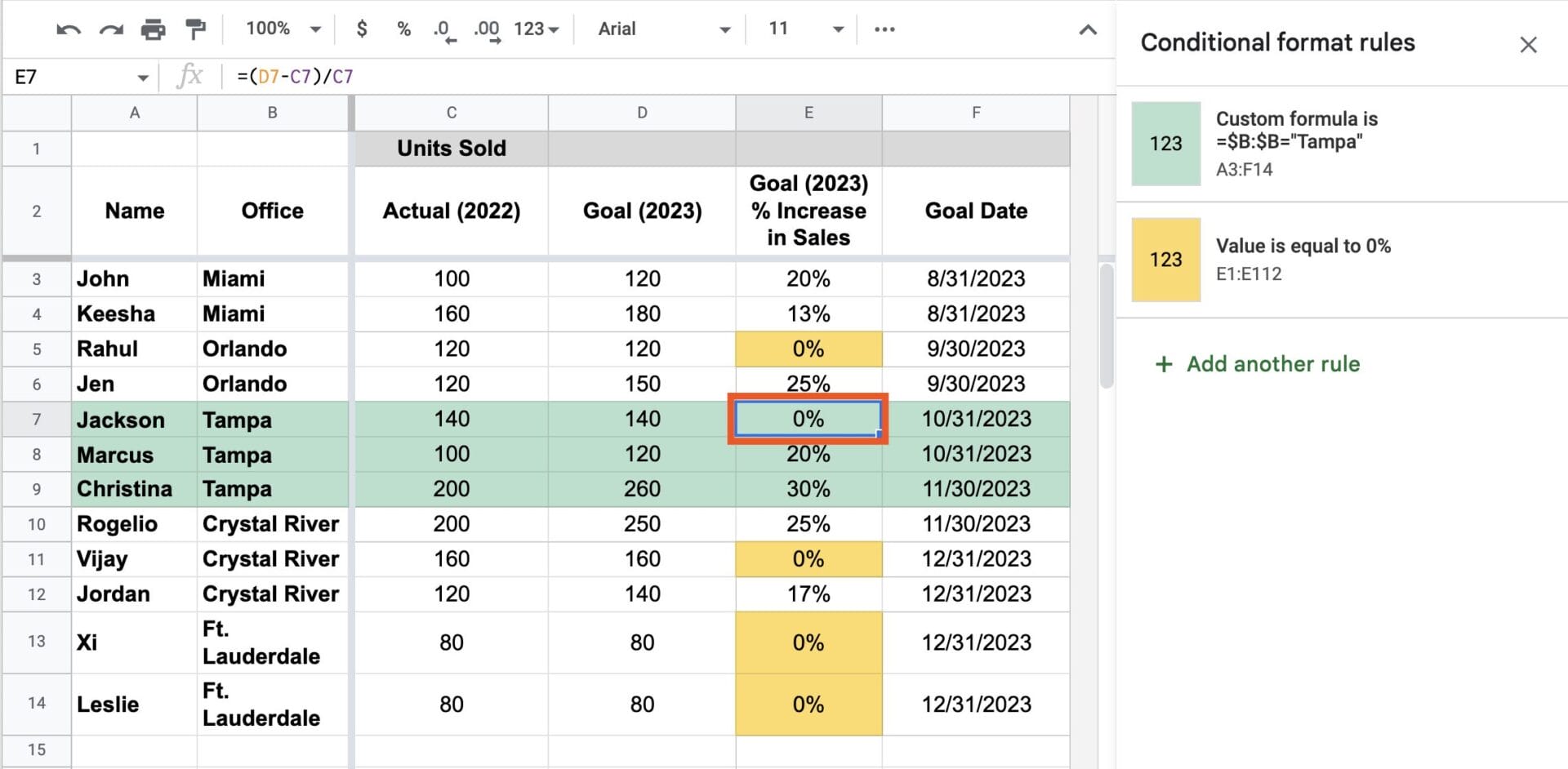Collapse the toolbar with the chevron
This screenshot has width=1568, height=769.
coord(1088,29)
